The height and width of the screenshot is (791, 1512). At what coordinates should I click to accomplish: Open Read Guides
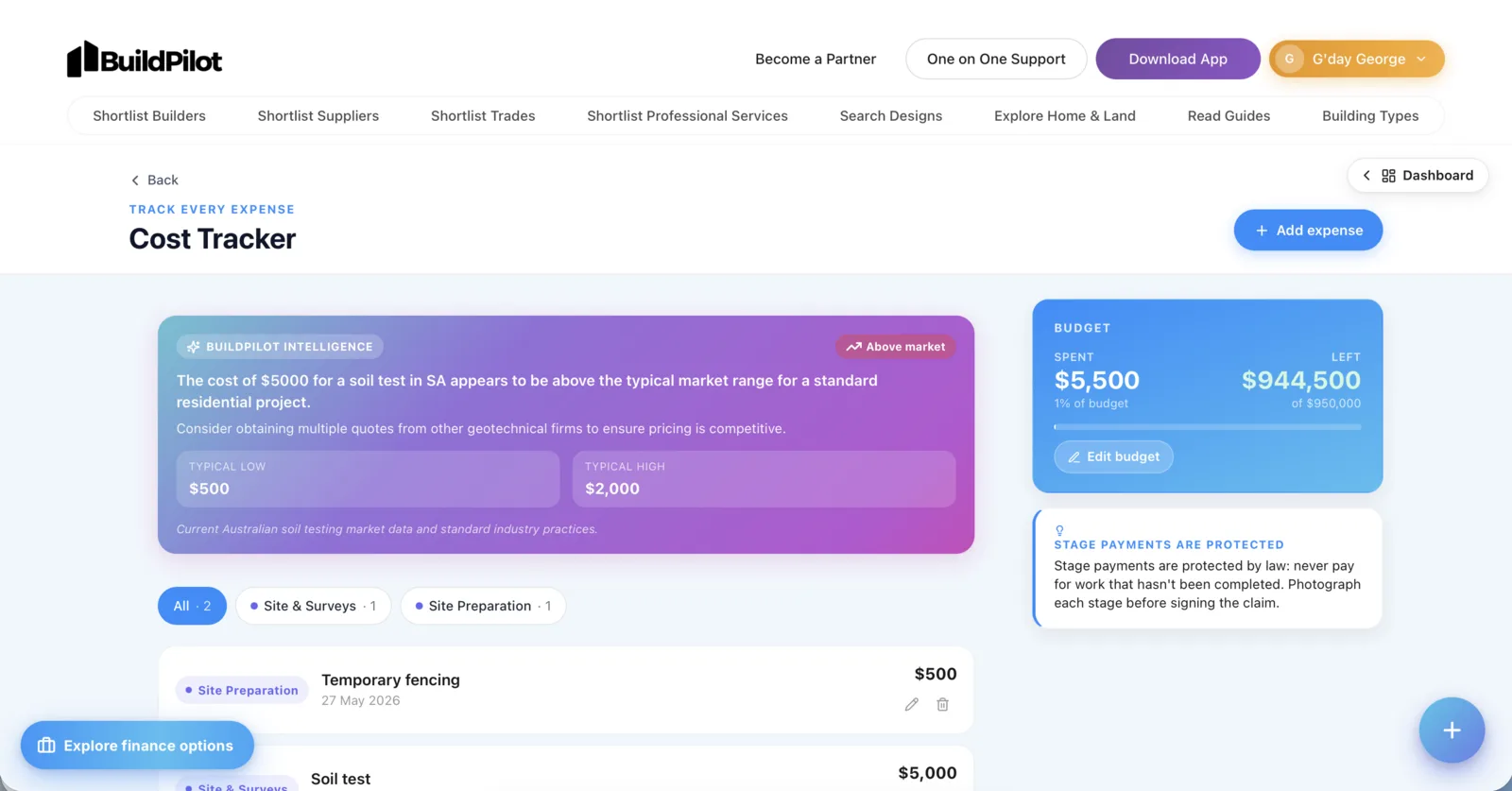[1228, 115]
